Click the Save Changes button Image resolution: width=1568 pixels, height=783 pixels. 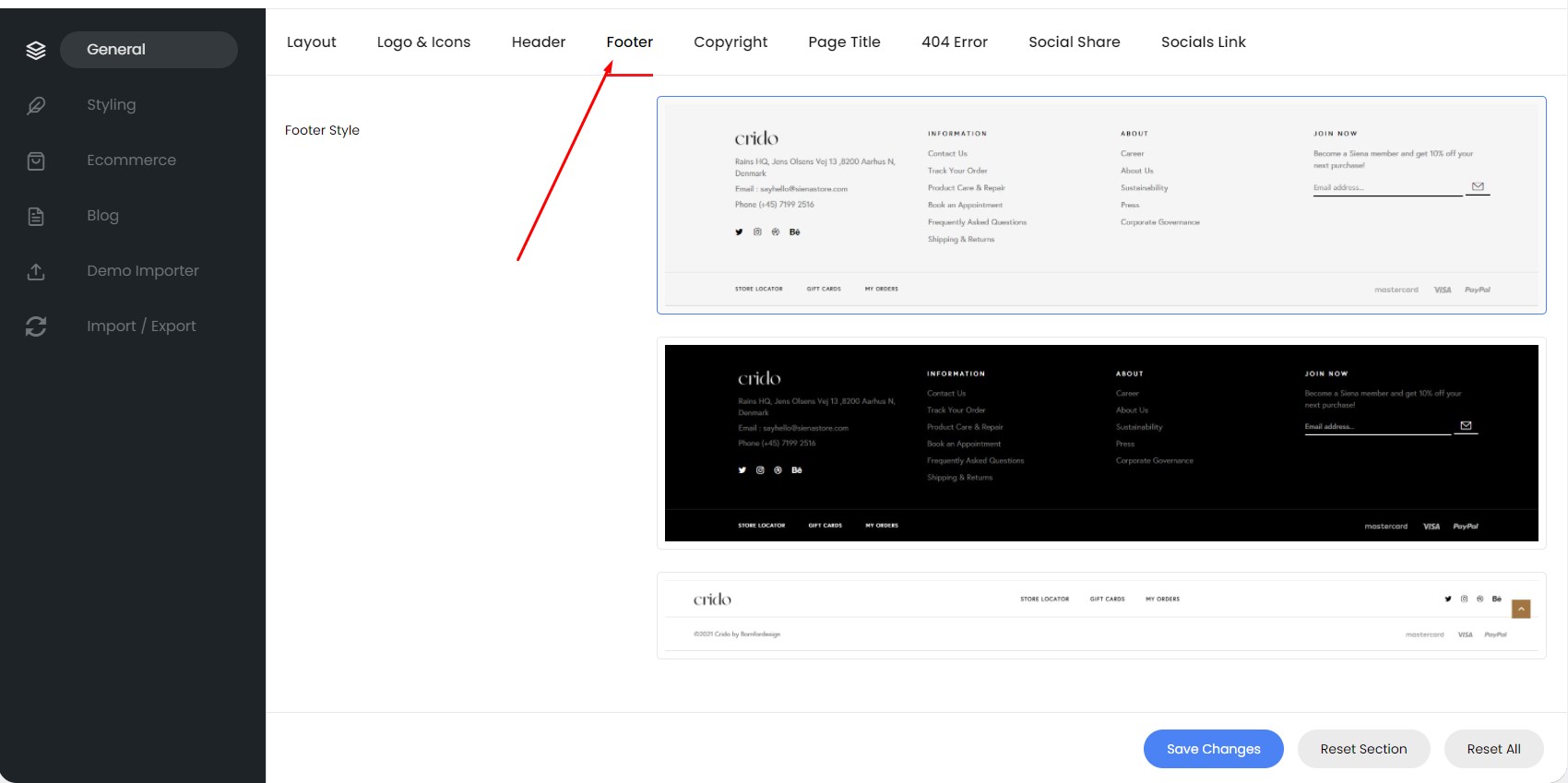1214,749
